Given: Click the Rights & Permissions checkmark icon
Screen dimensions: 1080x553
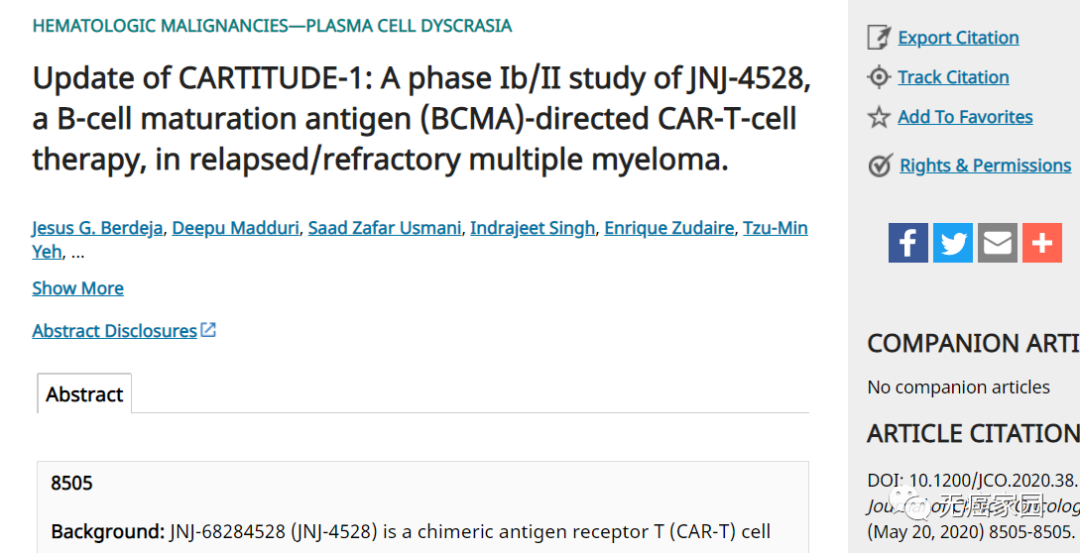Looking at the screenshot, I should click(879, 166).
